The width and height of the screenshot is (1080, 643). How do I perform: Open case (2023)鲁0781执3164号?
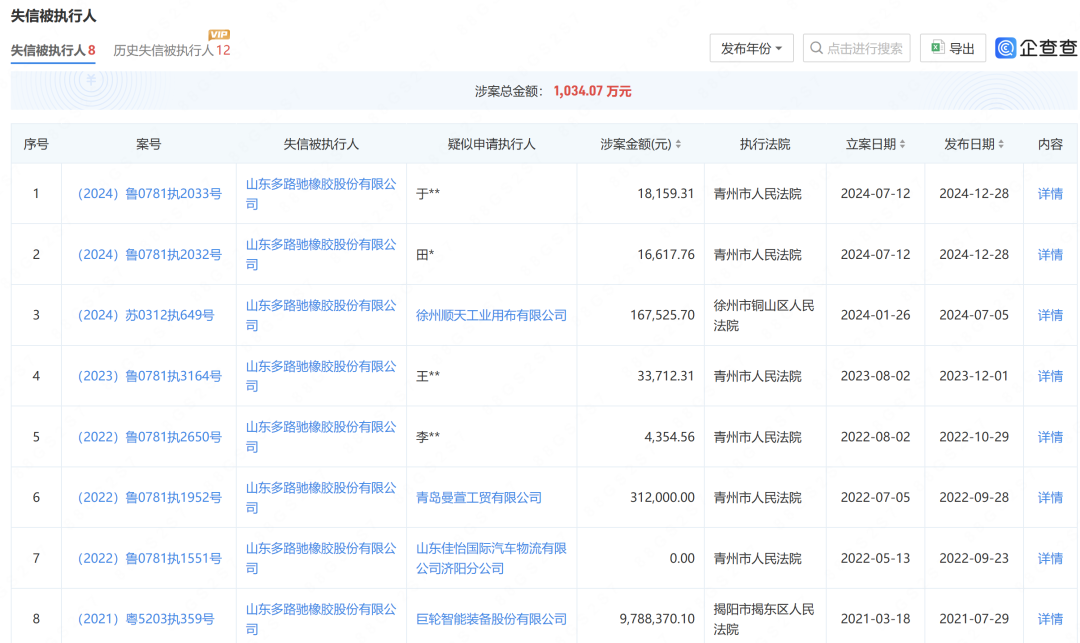[x=149, y=376]
